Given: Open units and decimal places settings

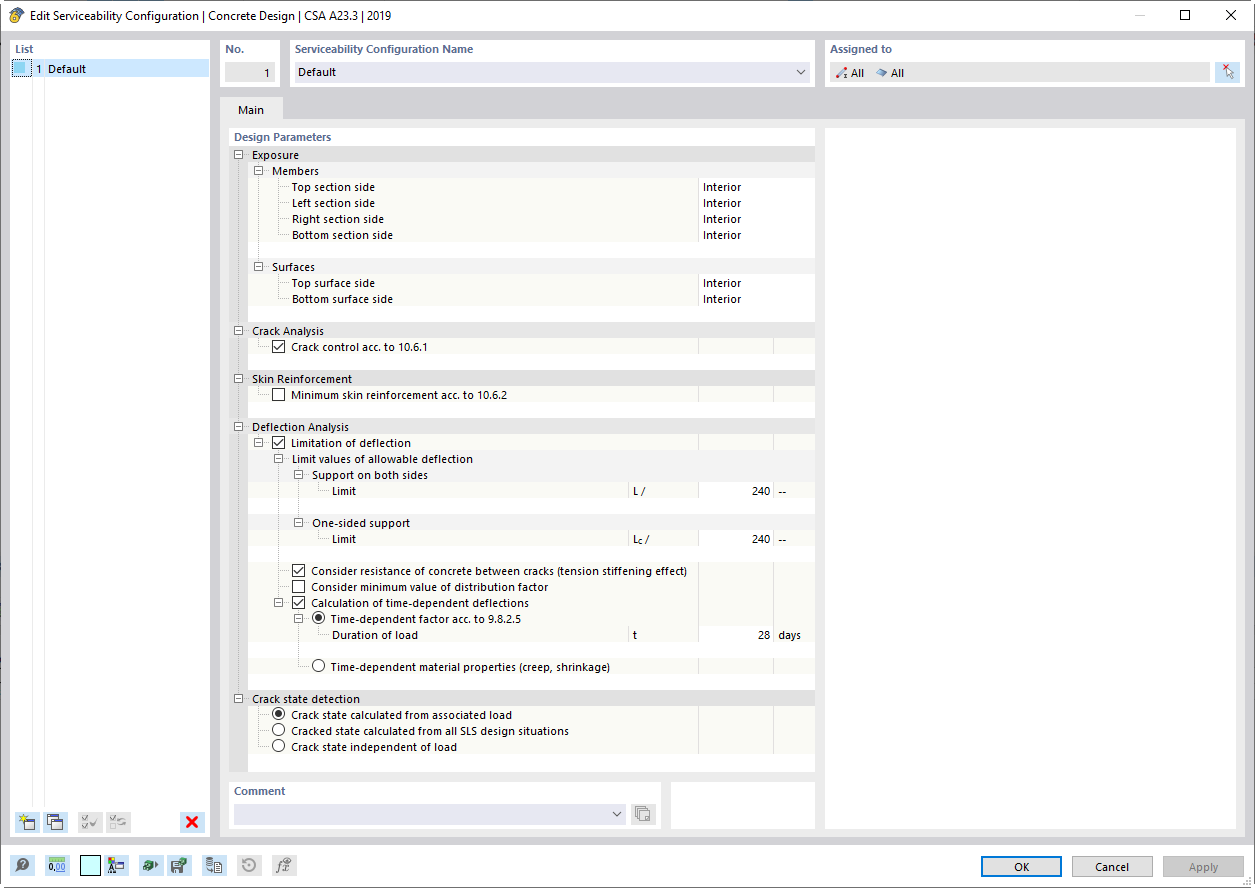Looking at the screenshot, I should click(56, 865).
